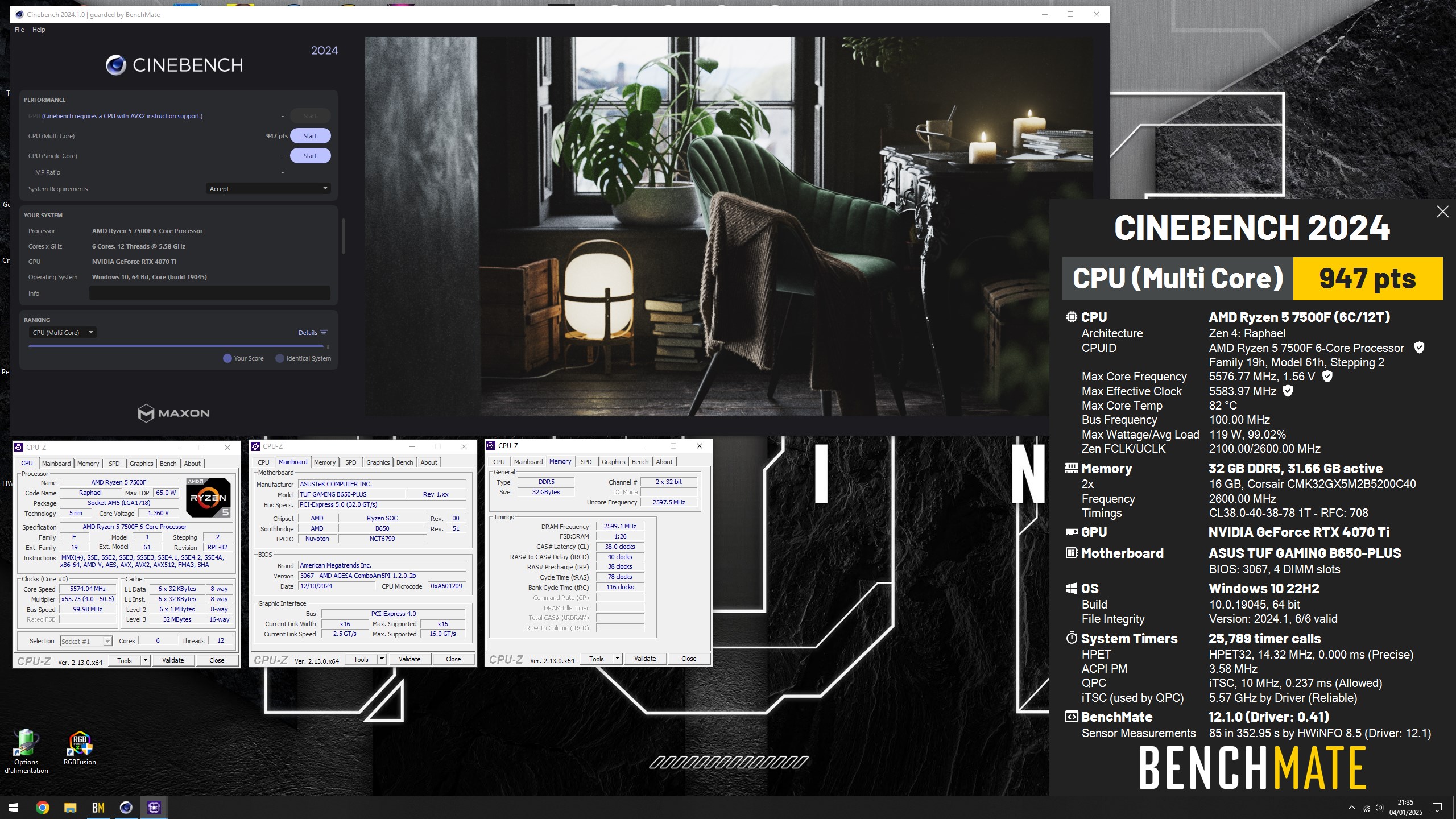The width and height of the screenshot is (1456, 819).
Task: Click Tools button in Memory CPU-Z window
Action: coord(597,659)
